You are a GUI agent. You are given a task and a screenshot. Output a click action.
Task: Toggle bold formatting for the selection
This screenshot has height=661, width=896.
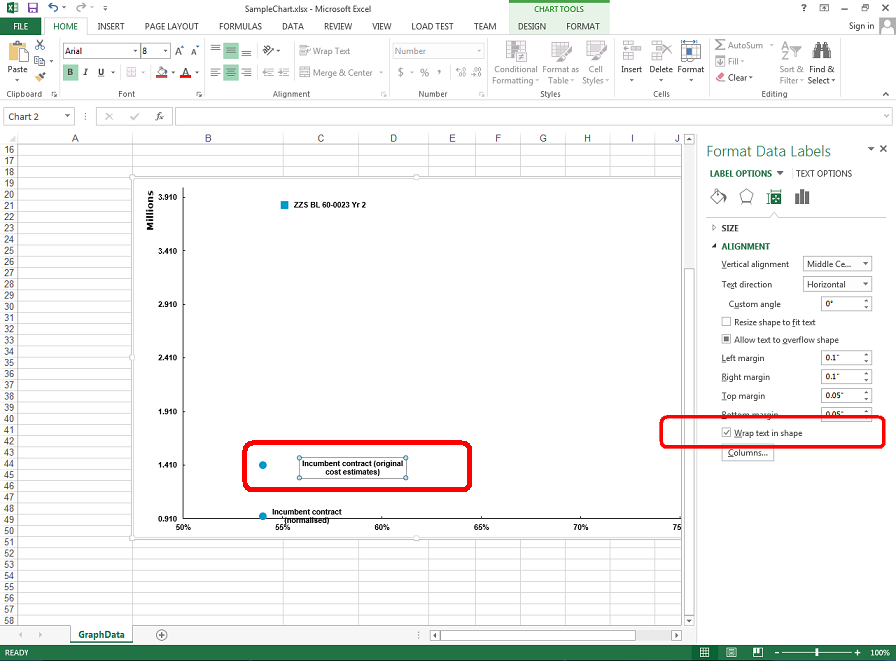(69, 72)
